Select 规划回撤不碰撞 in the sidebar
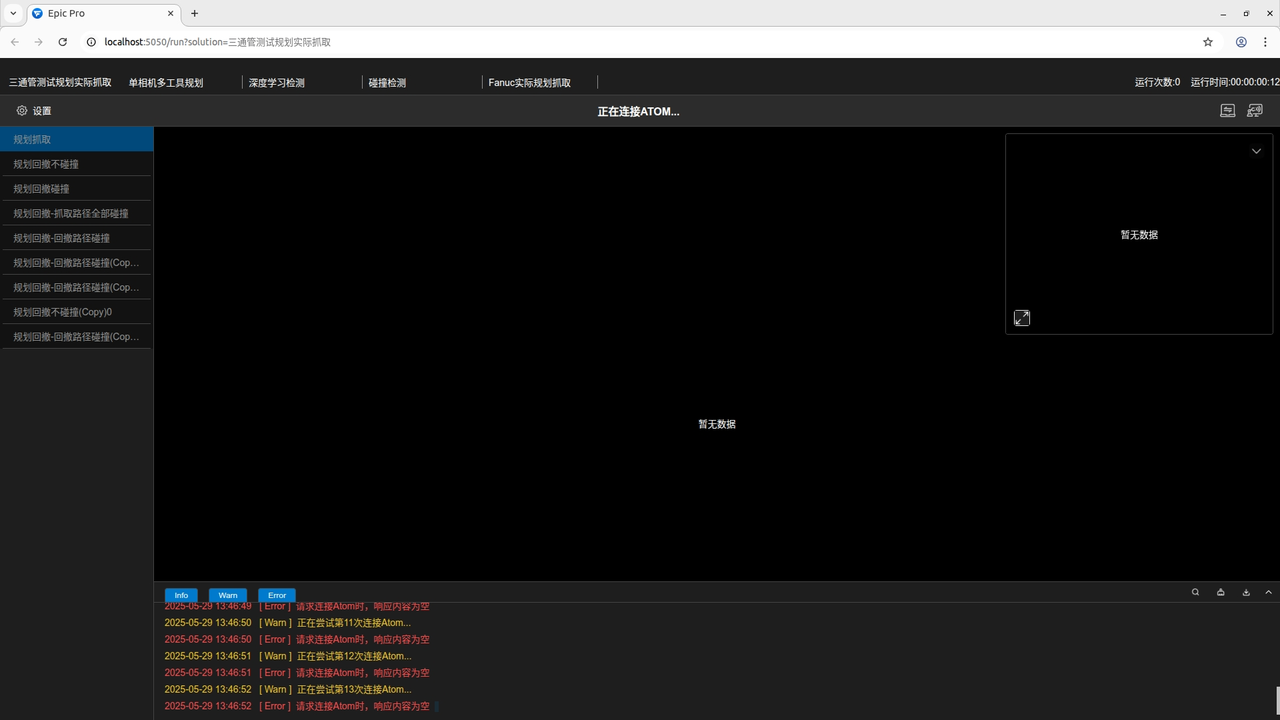This screenshot has height=720, width=1280. pos(46,164)
